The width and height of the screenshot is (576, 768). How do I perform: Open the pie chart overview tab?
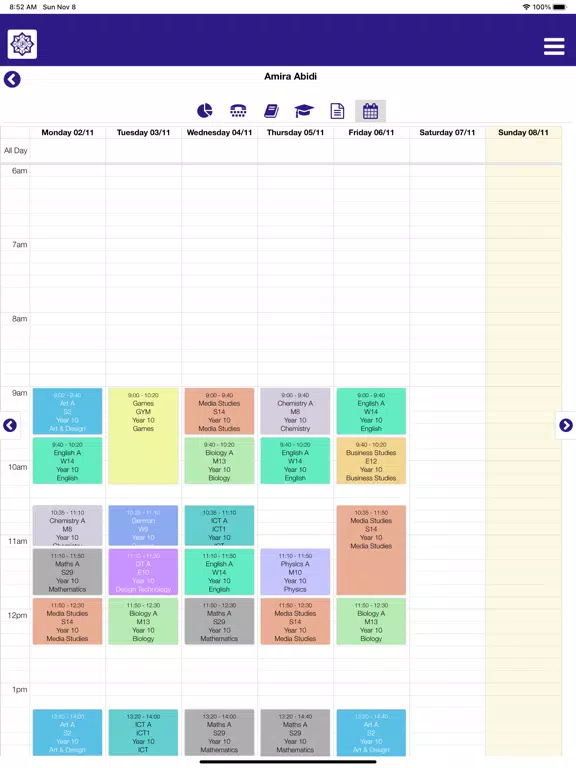pos(205,111)
